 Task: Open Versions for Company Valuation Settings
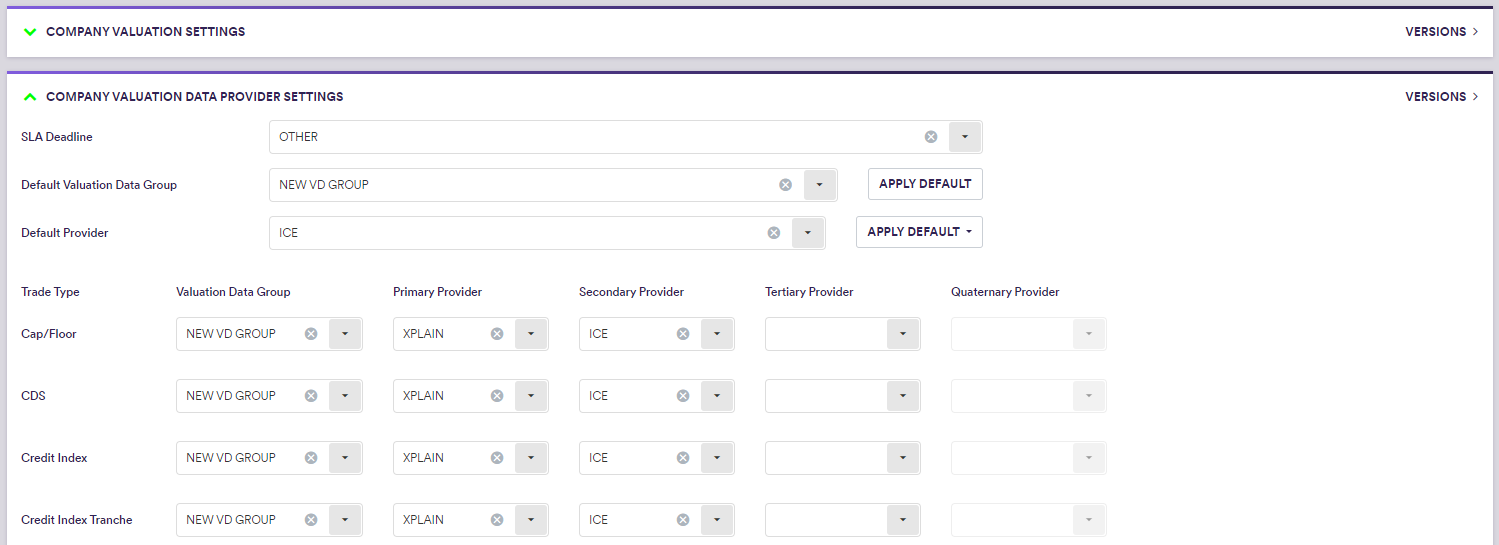[x=1441, y=32]
